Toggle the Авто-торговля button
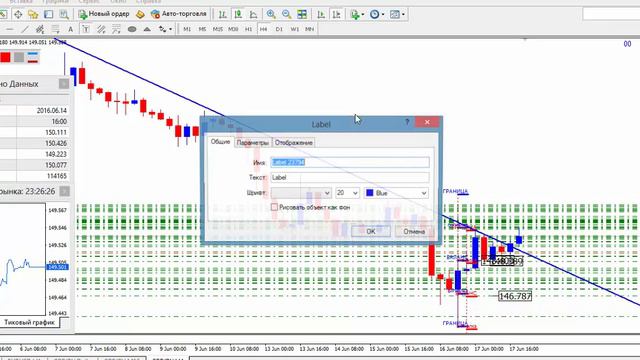Screen dimensions: 640x360 click(x=179, y=14)
